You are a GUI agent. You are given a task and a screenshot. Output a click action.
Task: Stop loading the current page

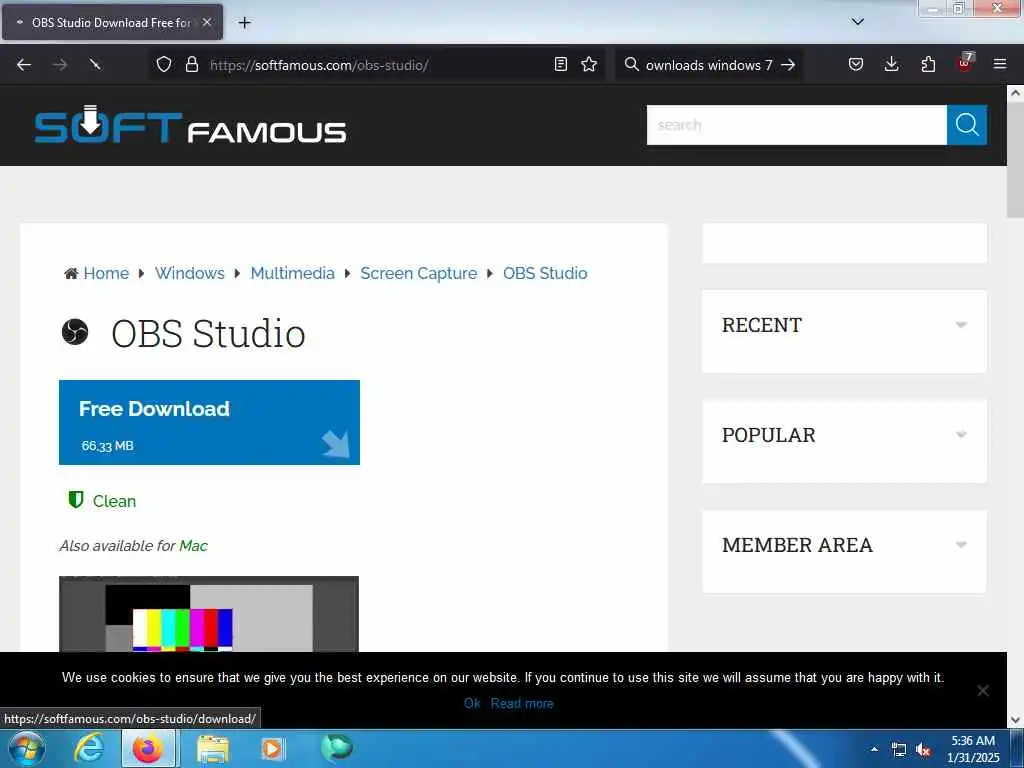pos(95,65)
